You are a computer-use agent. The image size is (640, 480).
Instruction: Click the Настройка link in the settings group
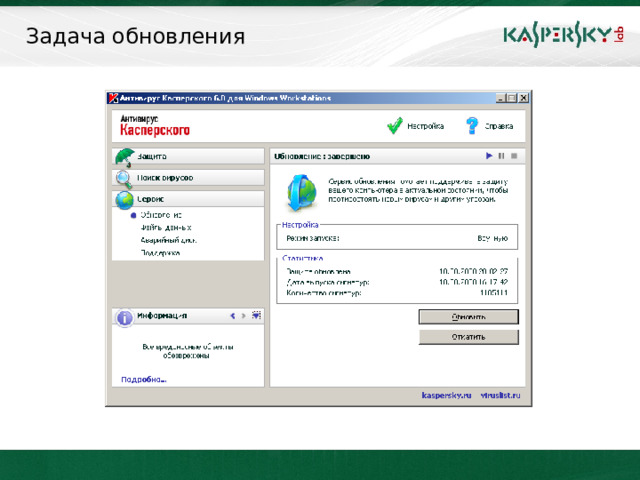(x=300, y=225)
